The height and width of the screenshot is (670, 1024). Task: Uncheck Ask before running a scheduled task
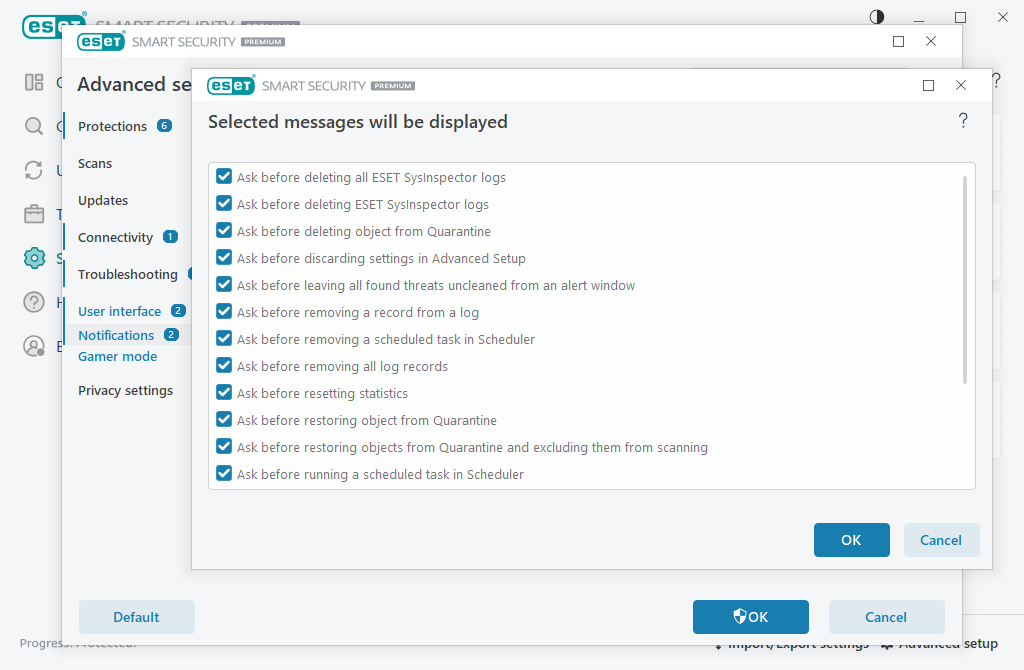(x=224, y=473)
